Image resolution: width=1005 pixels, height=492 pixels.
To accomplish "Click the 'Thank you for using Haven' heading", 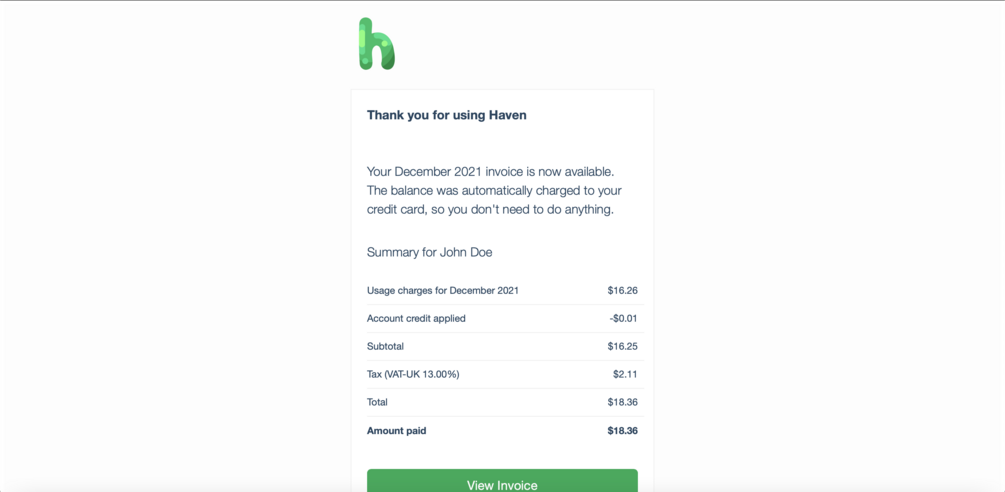I will [446, 115].
